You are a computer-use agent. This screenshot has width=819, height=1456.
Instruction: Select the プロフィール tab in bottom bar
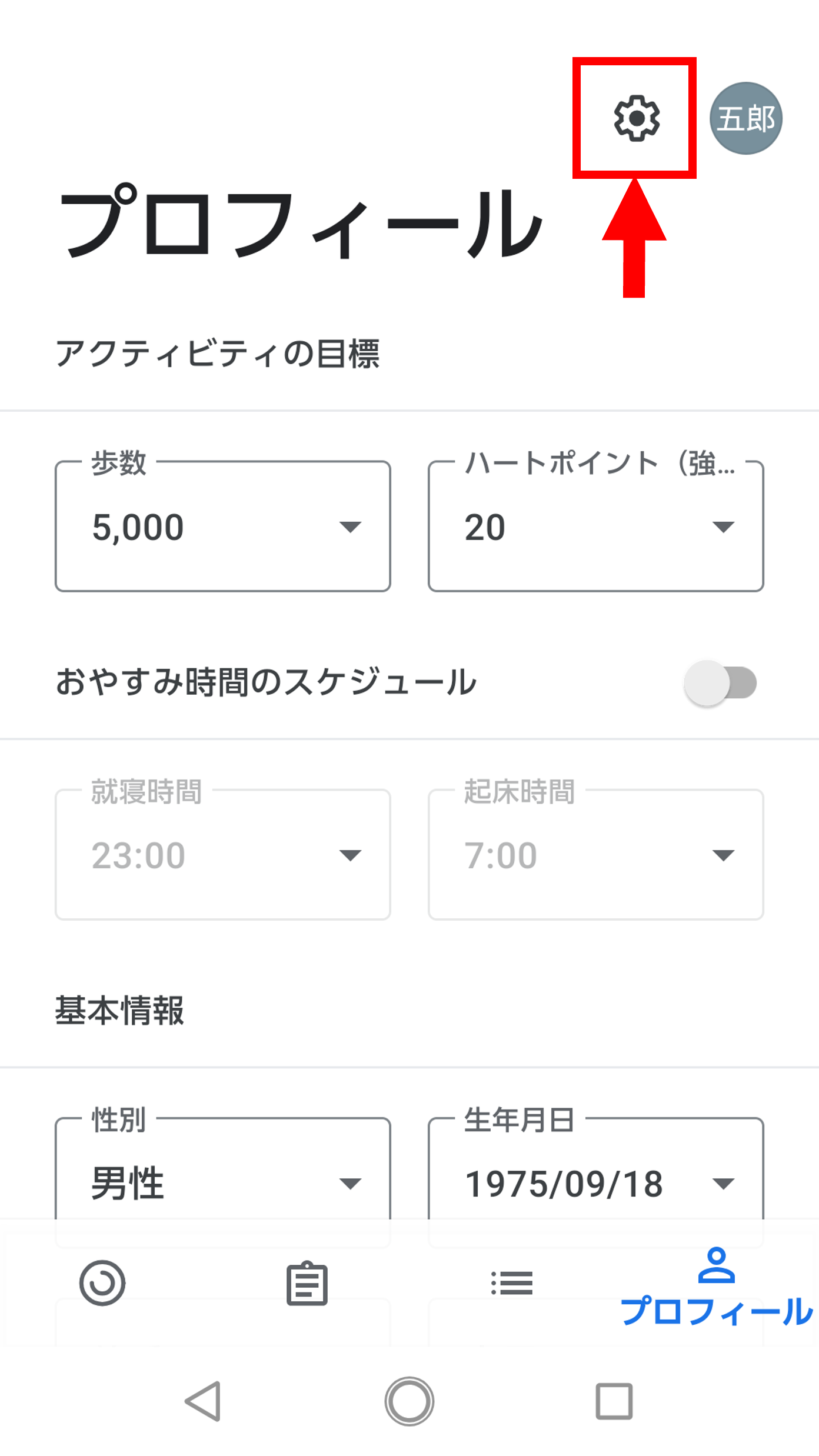[716, 1288]
